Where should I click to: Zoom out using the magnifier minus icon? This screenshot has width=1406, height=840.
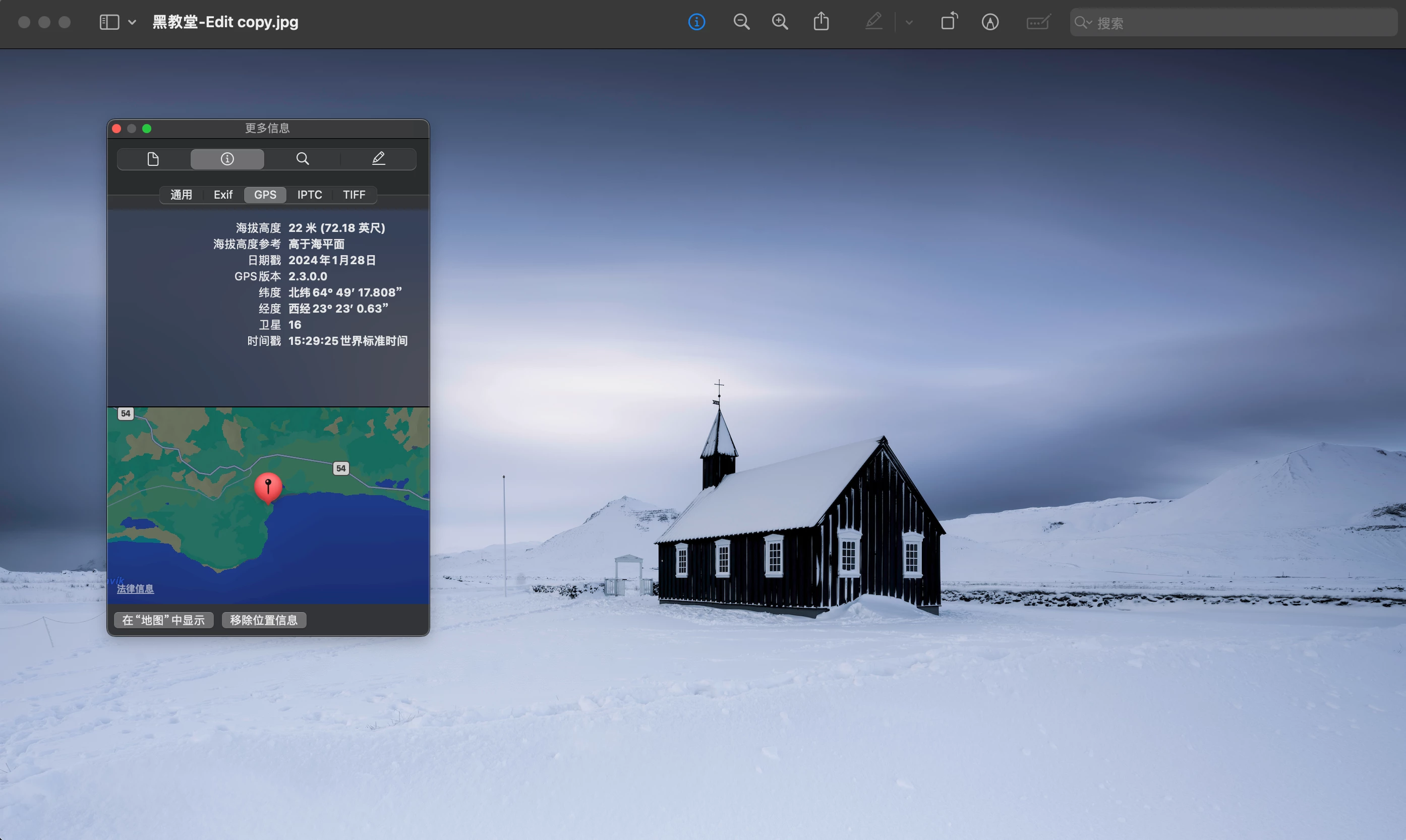pos(741,22)
